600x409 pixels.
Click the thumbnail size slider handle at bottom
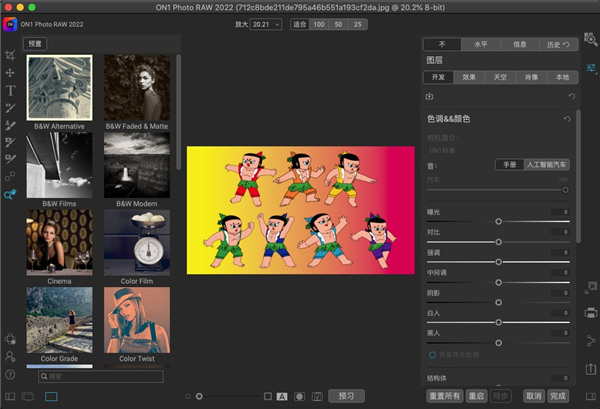click(199, 396)
